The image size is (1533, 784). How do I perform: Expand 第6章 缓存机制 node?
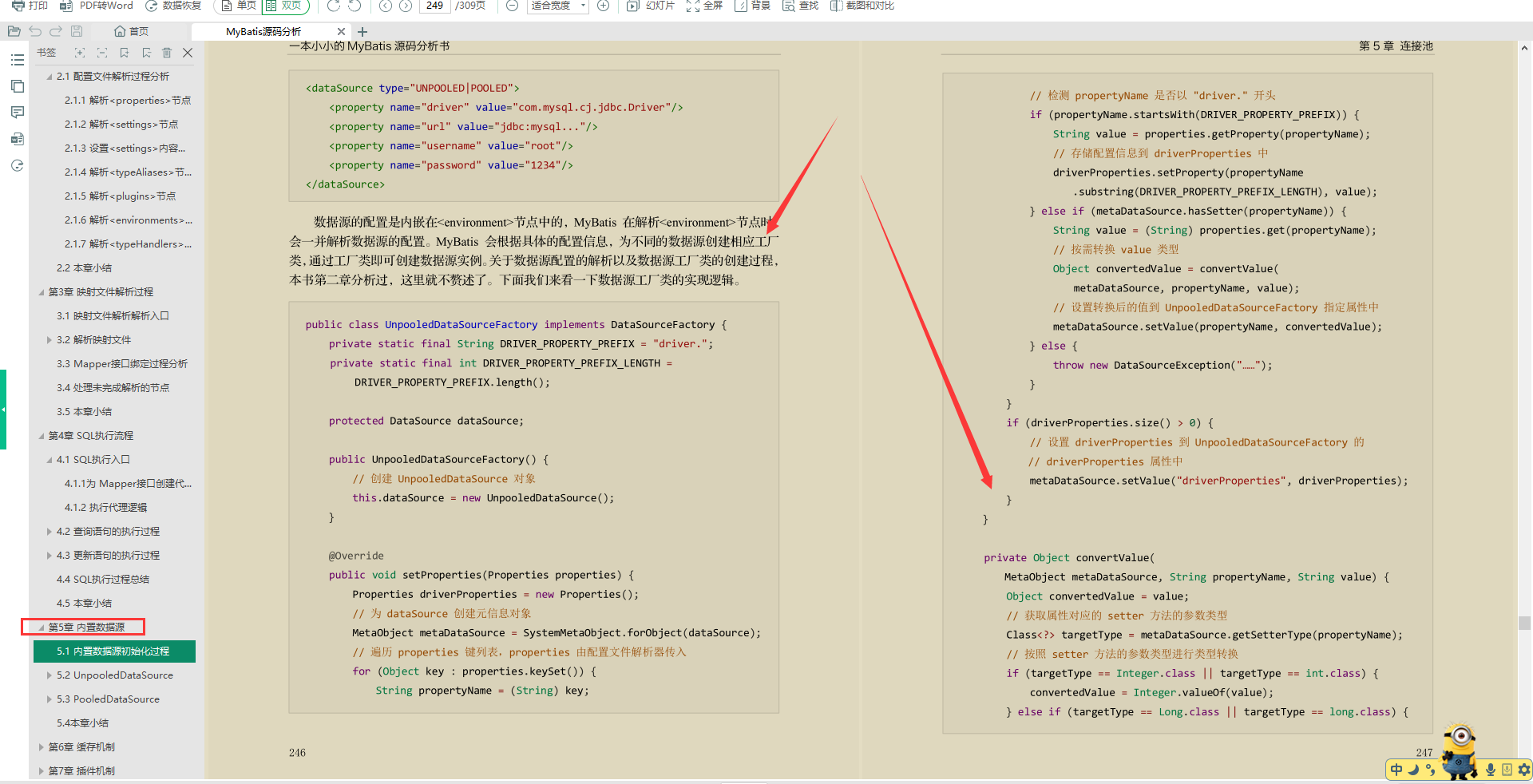click(42, 747)
